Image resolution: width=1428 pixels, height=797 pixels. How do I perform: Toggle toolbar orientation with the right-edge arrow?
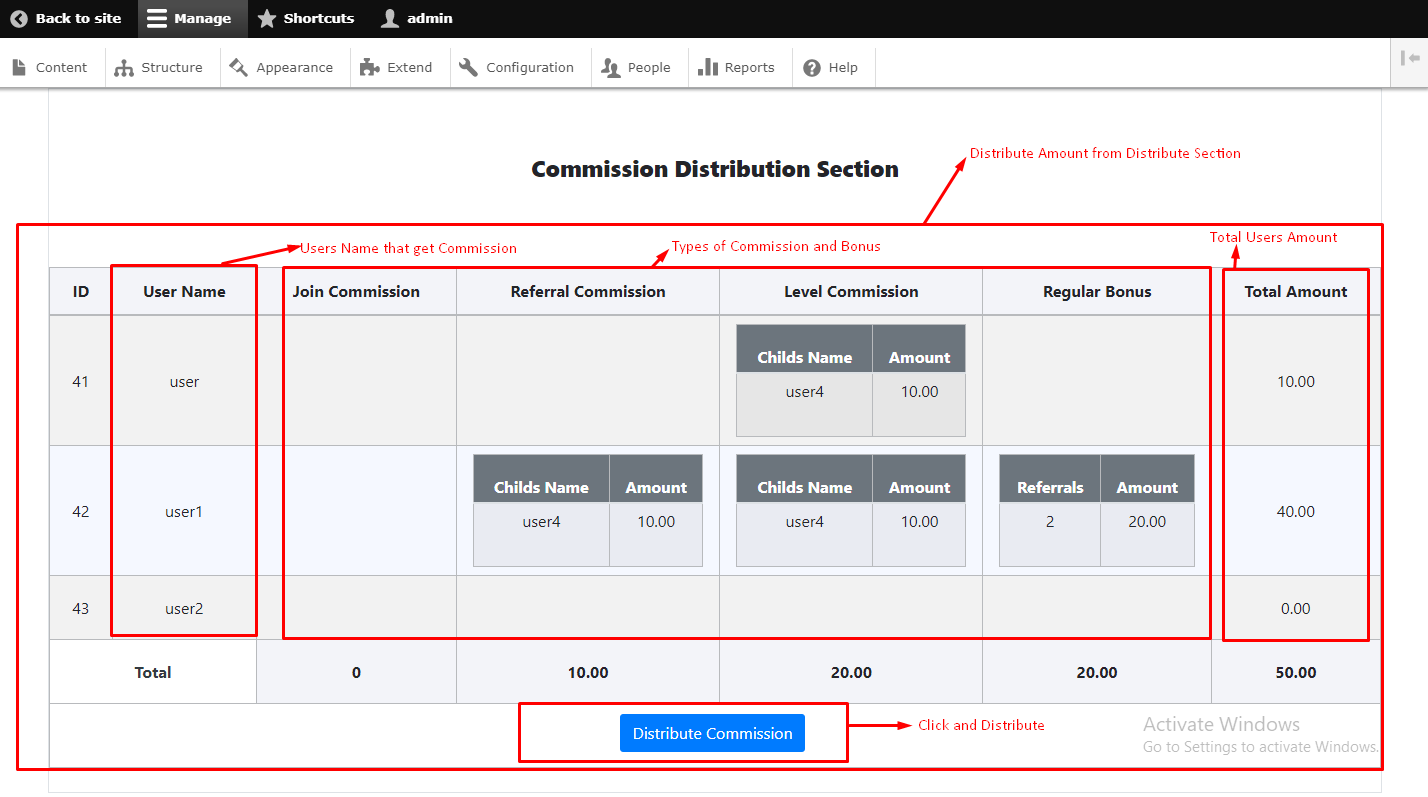(1410, 59)
